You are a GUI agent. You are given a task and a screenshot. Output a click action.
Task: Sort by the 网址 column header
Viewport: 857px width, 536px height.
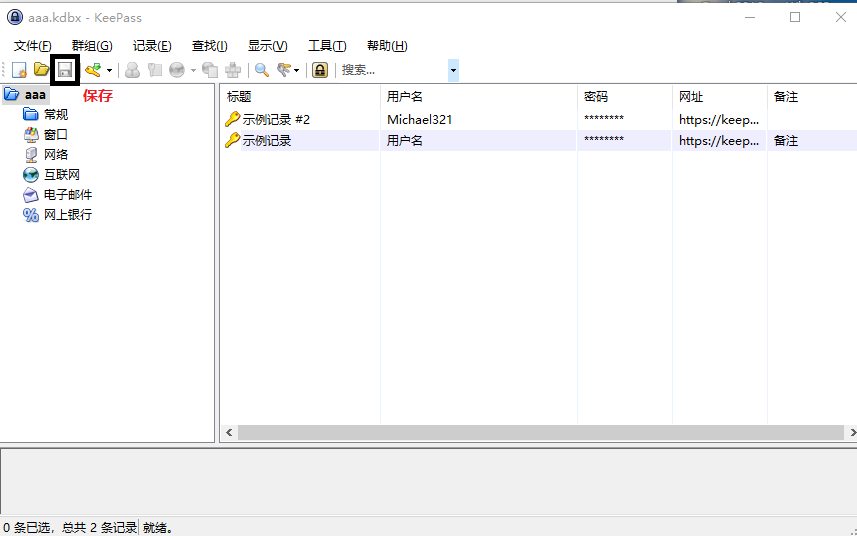pyautogui.click(x=719, y=97)
